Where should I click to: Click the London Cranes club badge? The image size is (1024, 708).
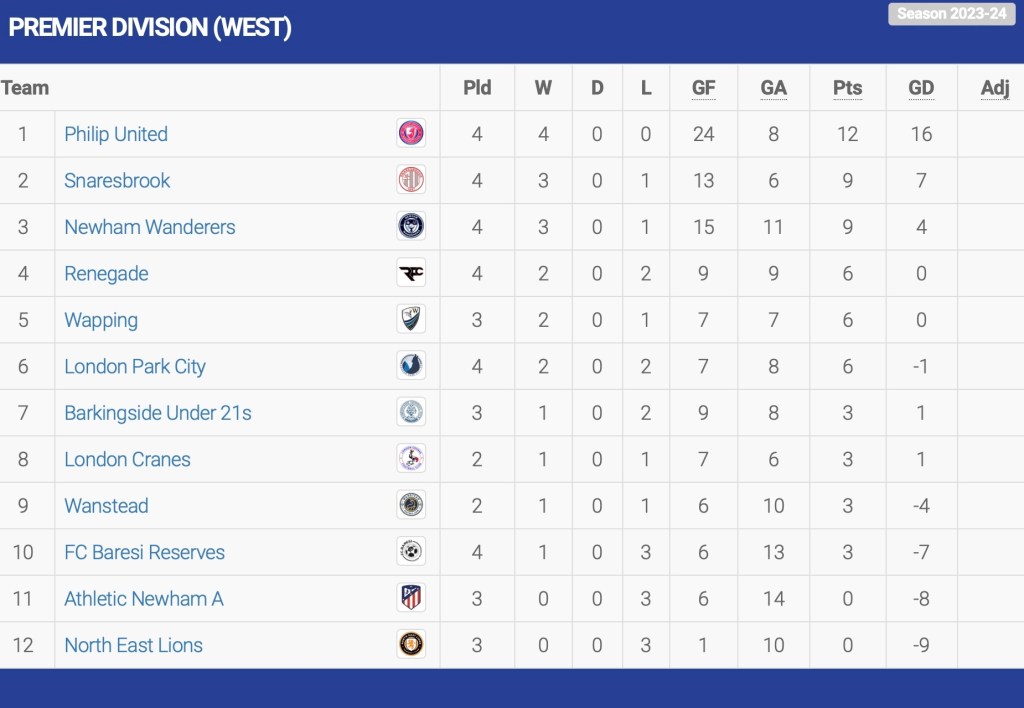coord(411,459)
